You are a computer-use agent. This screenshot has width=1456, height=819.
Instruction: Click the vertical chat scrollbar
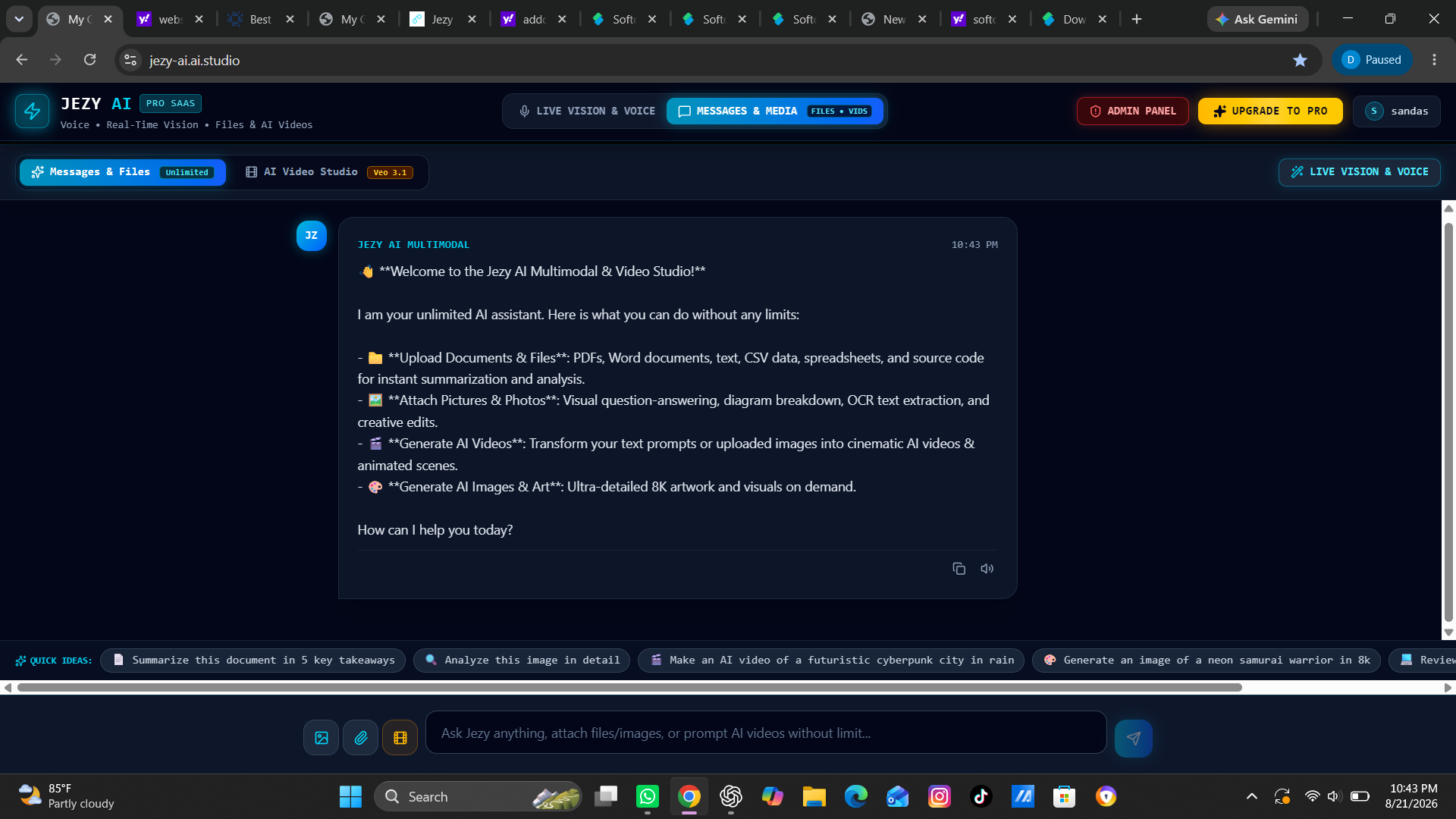point(1448,421)
